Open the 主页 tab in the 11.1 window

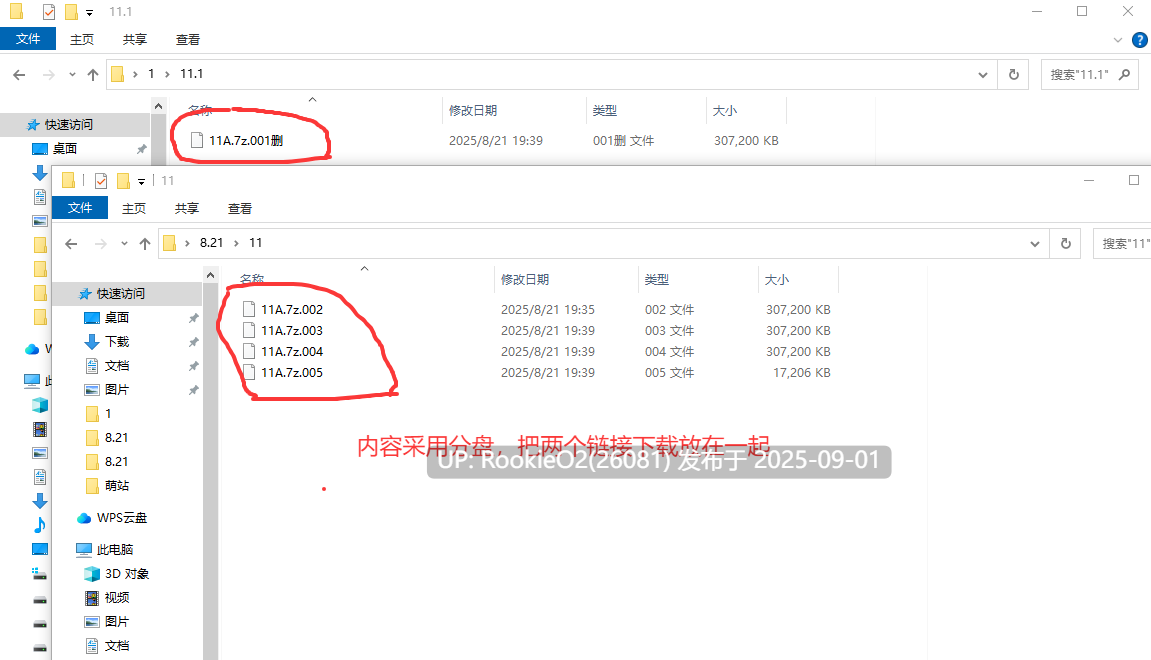[81, 40]
